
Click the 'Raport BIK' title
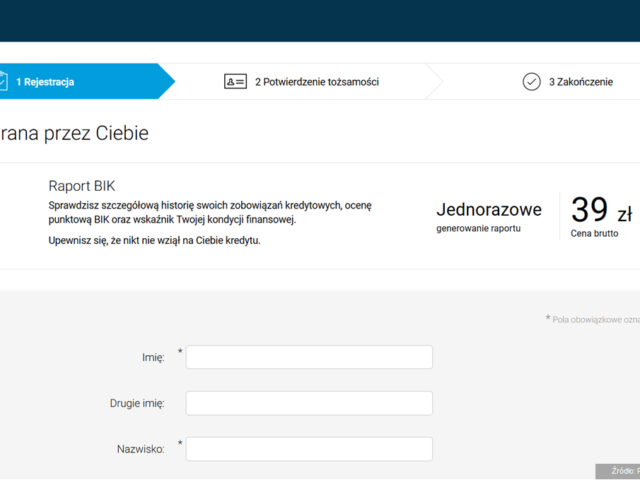[82, 186]
